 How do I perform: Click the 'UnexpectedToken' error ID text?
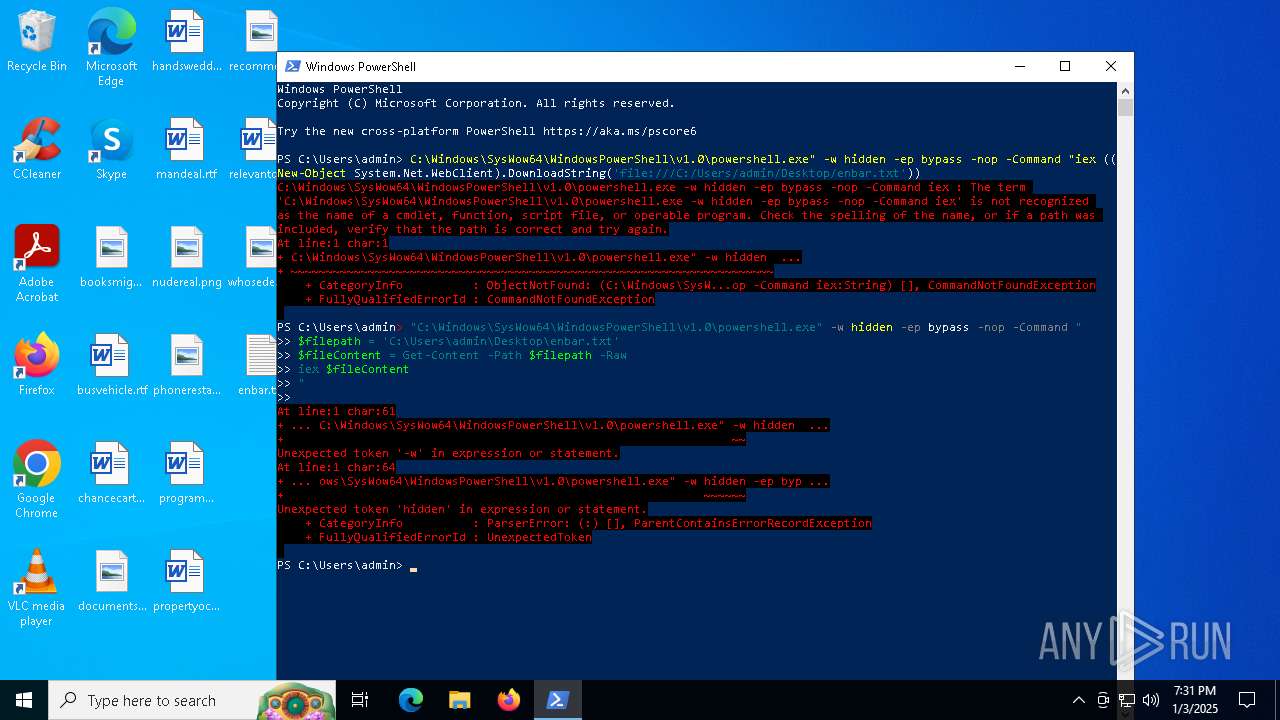coord(539,537)
